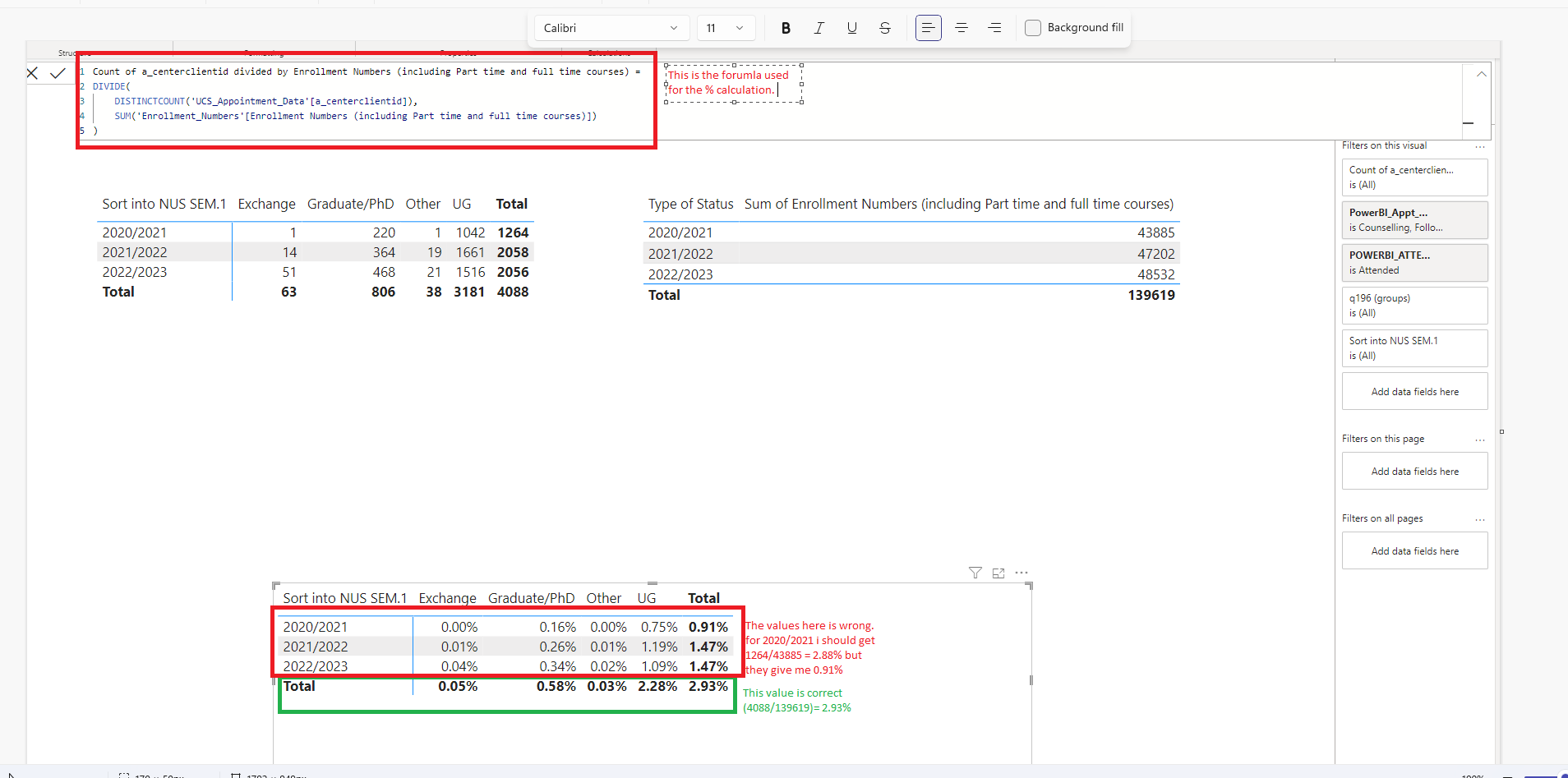This screenshot has width=1568, height=778.
Task: Align text center in text box
Action: coord(962,28)
